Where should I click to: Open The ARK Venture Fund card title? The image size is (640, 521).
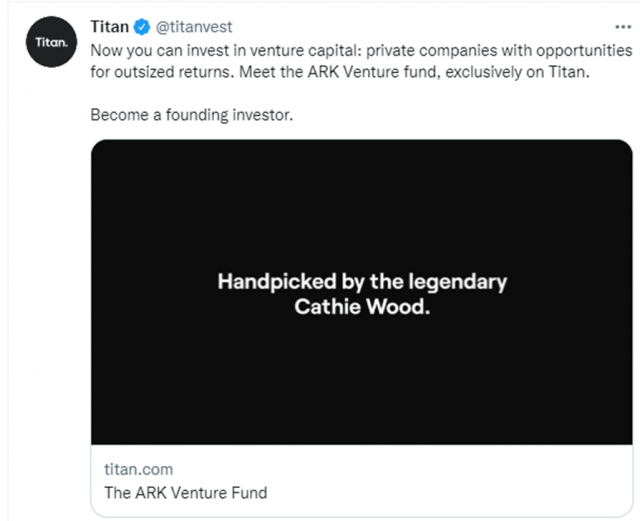pyautogui.click(x=185, y=492)
